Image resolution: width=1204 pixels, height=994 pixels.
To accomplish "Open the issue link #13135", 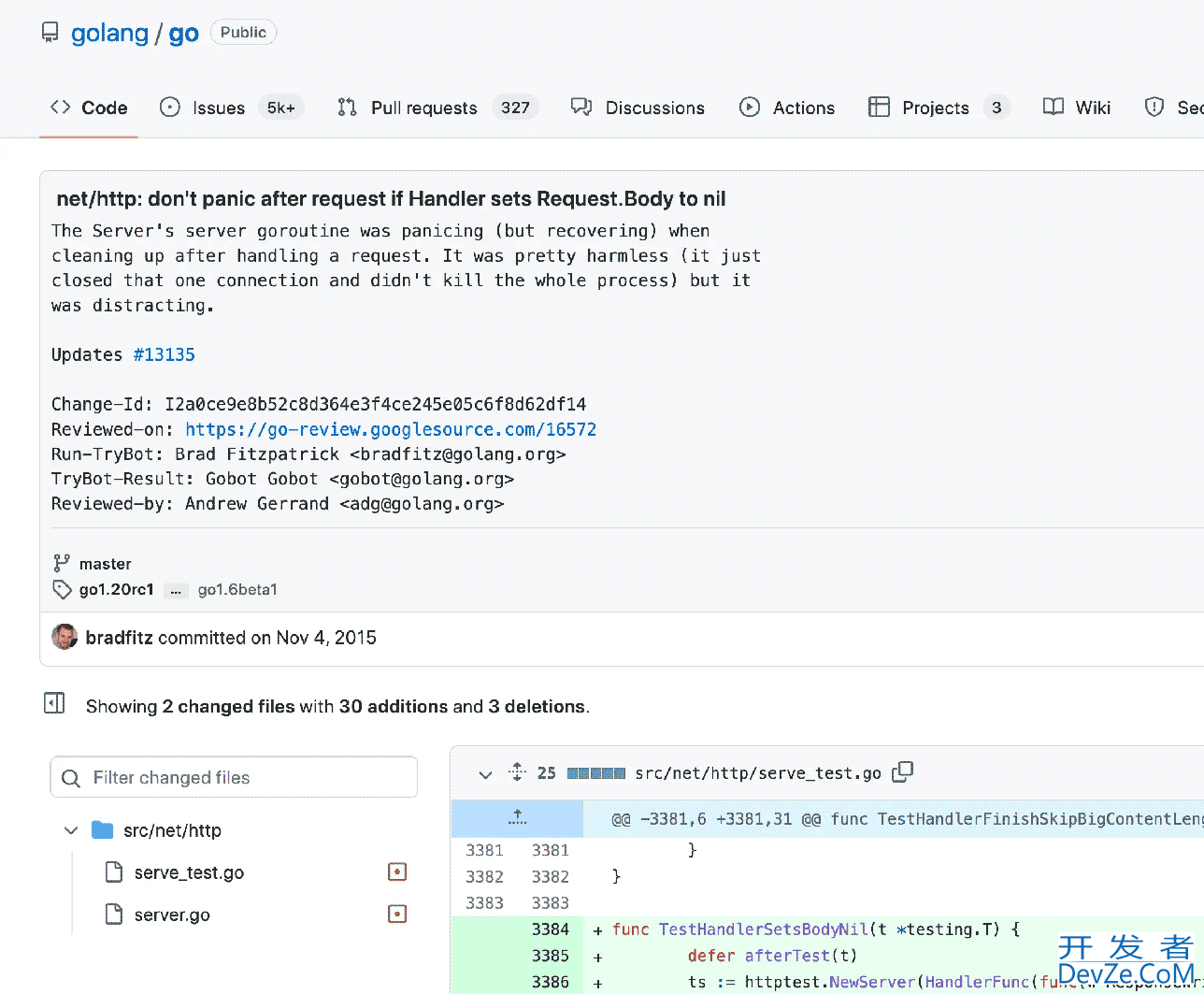I will pyautogui.click(x=165, y=354).
